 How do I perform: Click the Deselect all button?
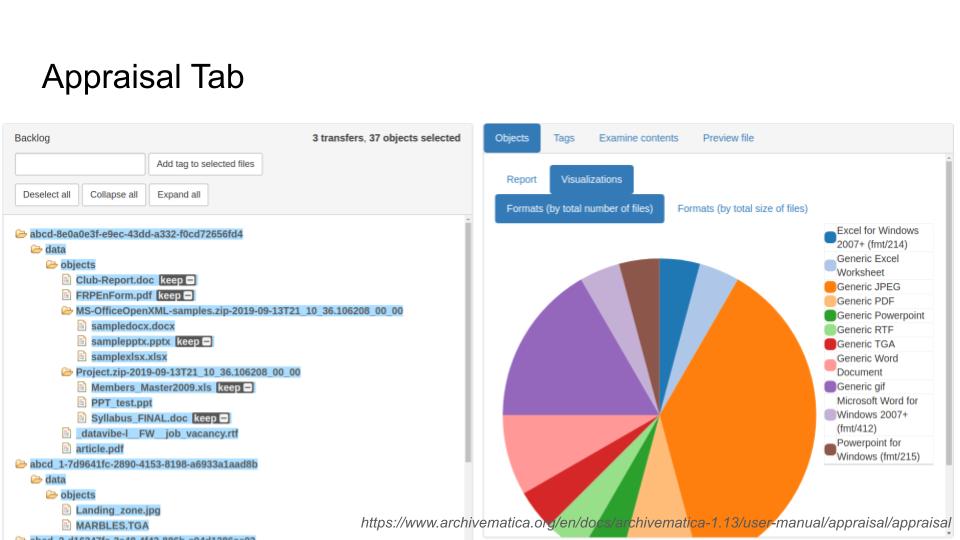point(47,195)
